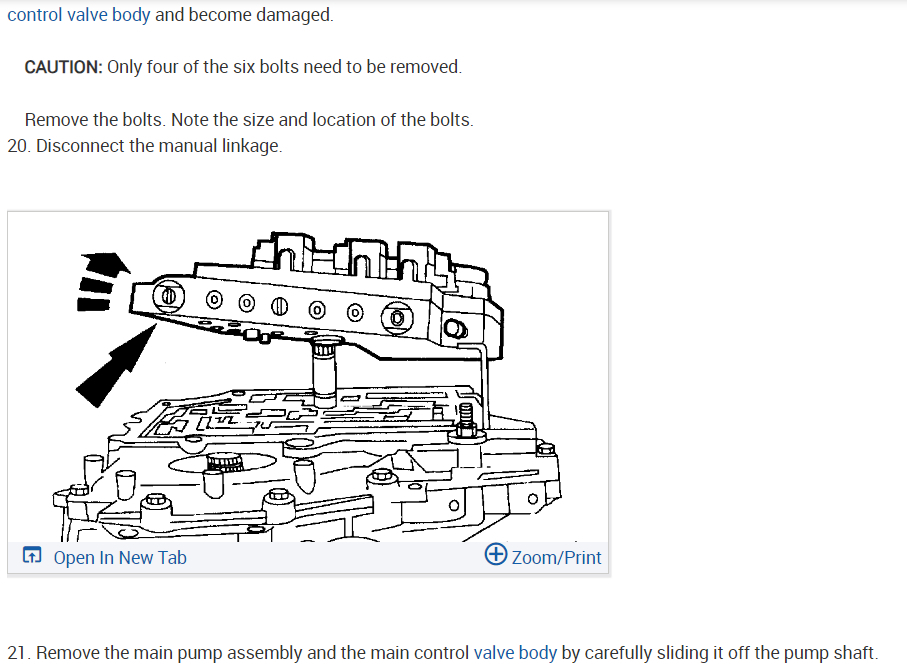Screen dimensions: 907x672
Task: Click the threaded stud with nut in diagram
Action: click(467, 421)
